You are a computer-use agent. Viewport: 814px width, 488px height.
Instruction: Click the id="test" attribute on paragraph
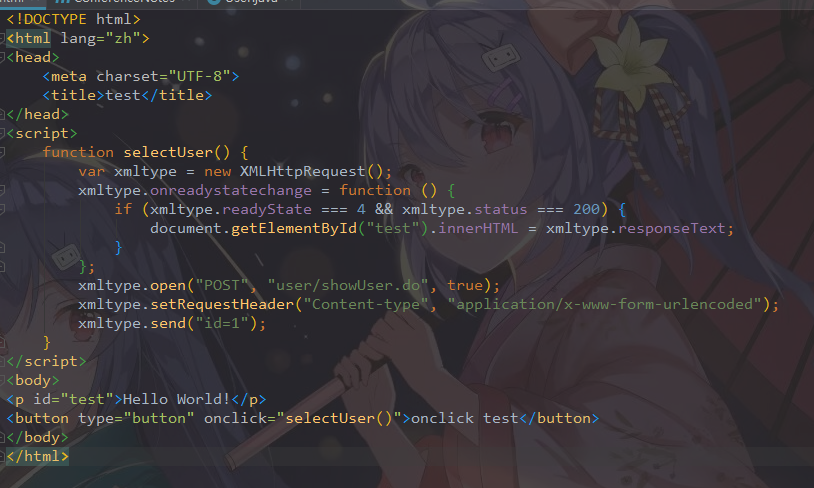tap(73, 400)
